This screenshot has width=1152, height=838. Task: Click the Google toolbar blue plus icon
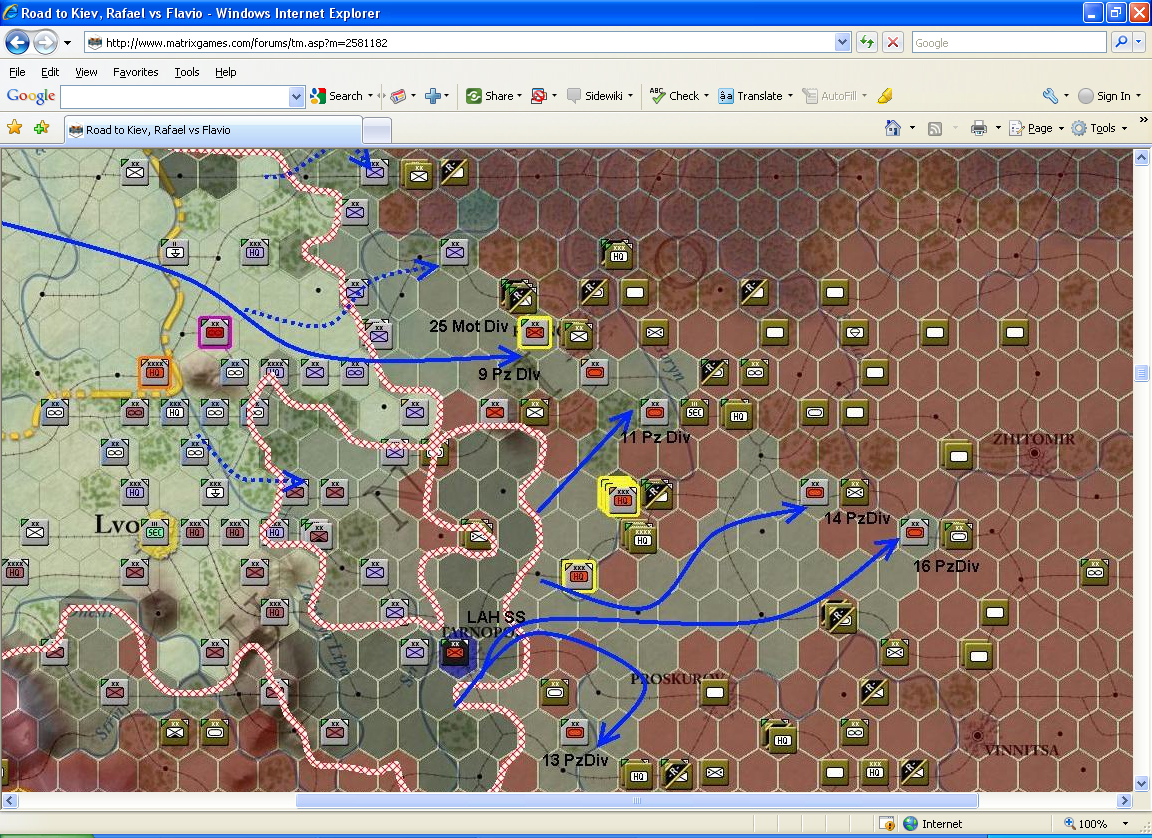coord(433,96)
